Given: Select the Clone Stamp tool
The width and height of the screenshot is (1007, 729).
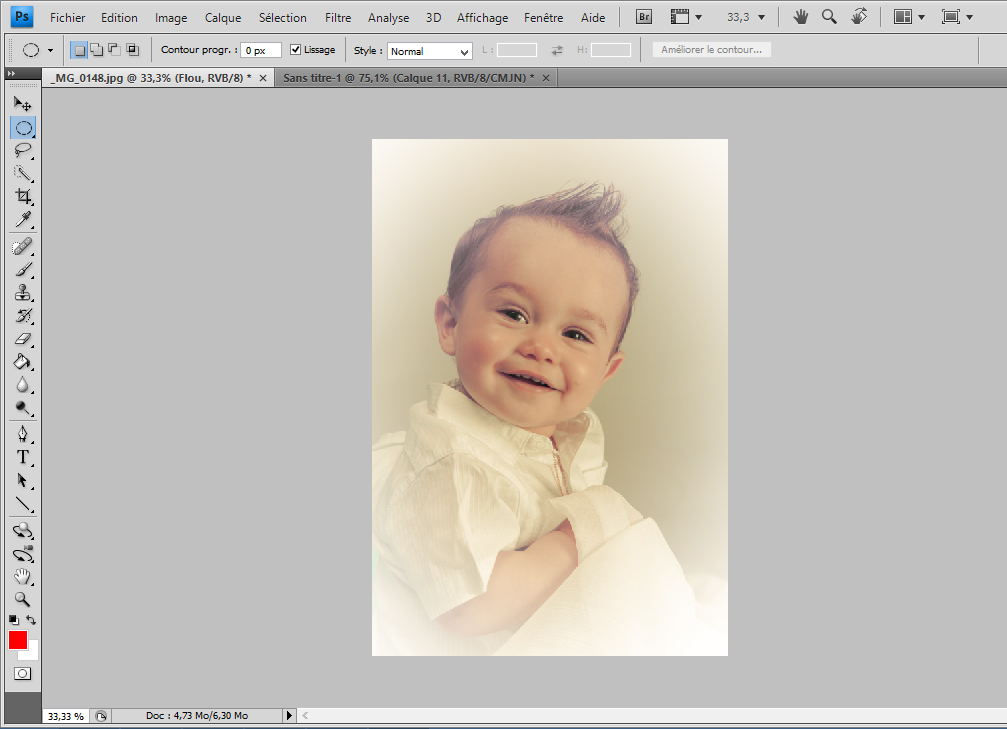Looking at the screenshot, I should pyautogui.click(x=23, y=293).
